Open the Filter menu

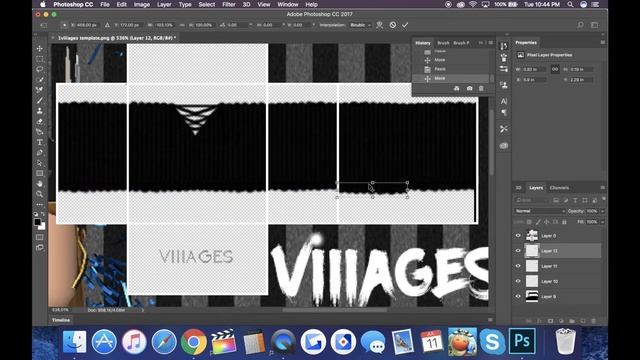(x=229, y=4)
